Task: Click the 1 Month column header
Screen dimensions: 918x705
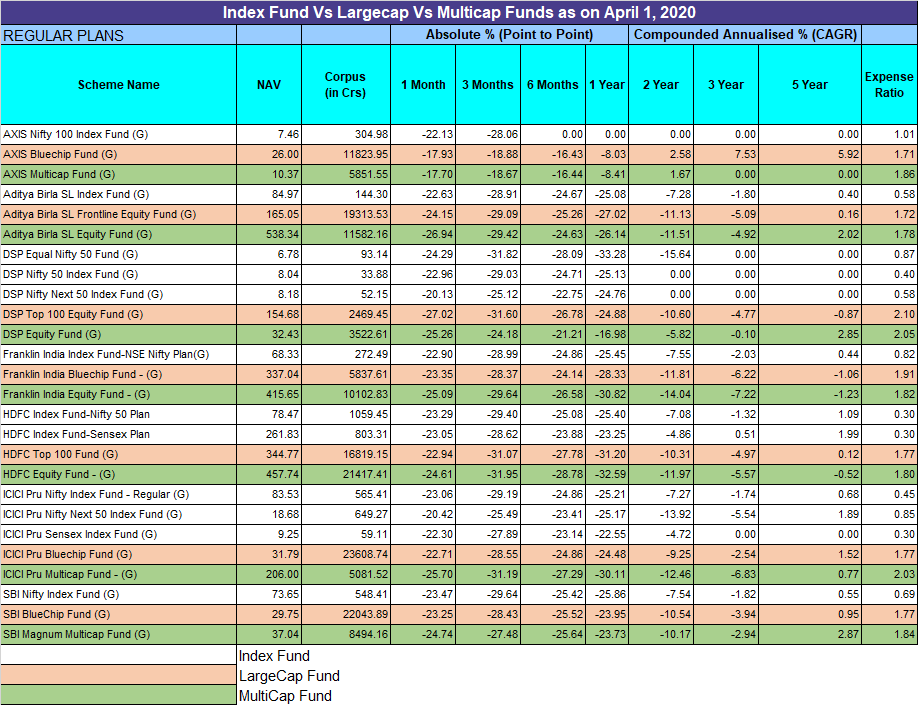Action: 423,84
